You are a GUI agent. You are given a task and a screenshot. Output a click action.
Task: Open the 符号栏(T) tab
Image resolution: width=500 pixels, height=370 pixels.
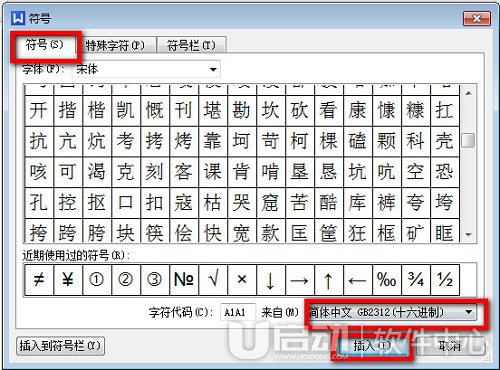point(191,45)
